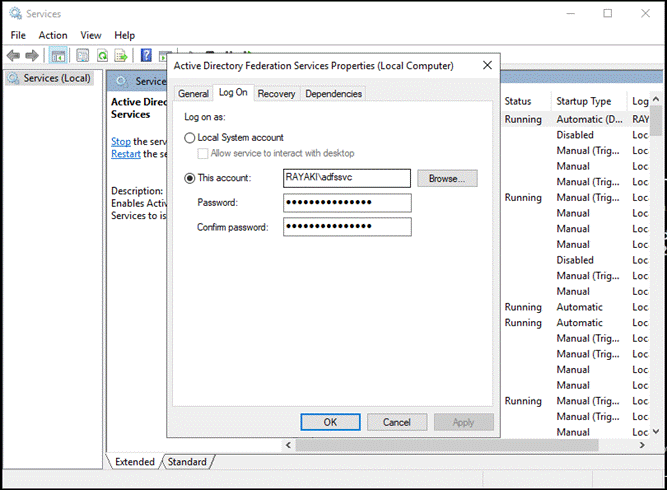Click the Restart the service link
The height and width of the screenshot is (490, 667).
click(125, 154)
